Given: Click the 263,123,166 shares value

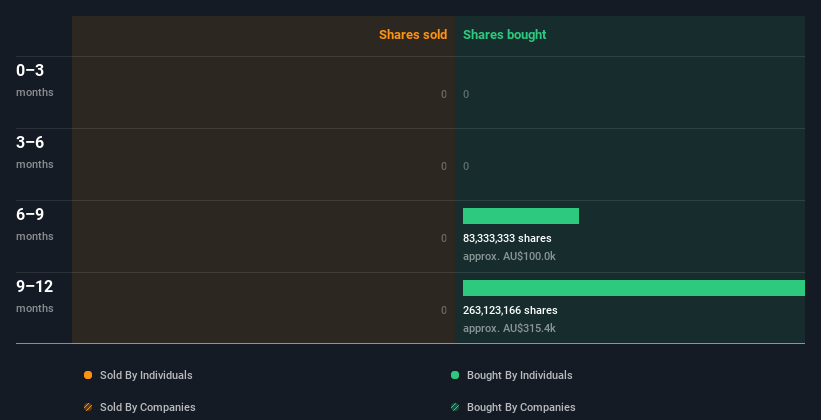Looking at the screenshot, I should [510, 310].
